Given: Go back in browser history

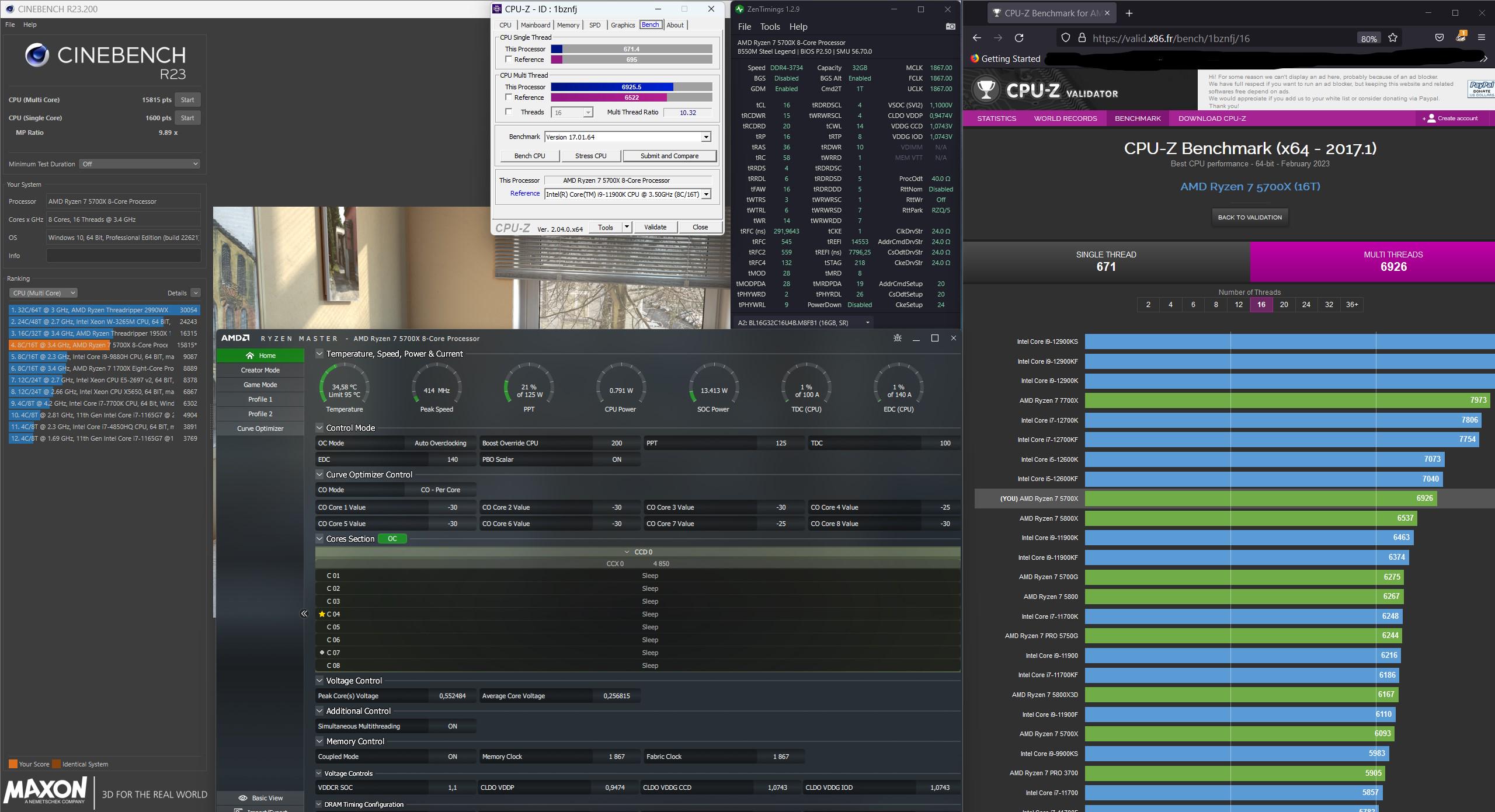Looking at the screenshot, I should [977, 38].
